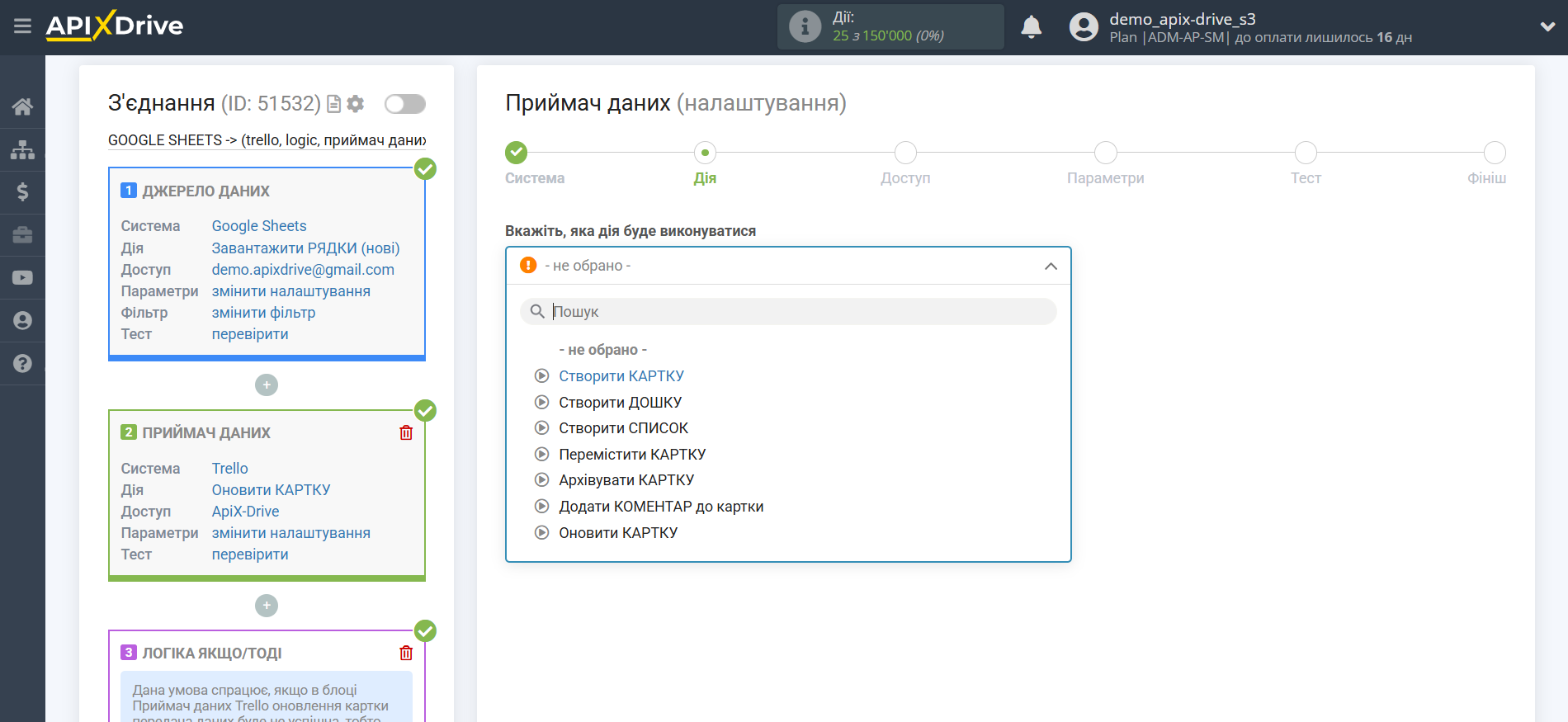Click the ApiX-Drive logo
Viewport: 1568px width, 722px height.
[x=115, y=26]
